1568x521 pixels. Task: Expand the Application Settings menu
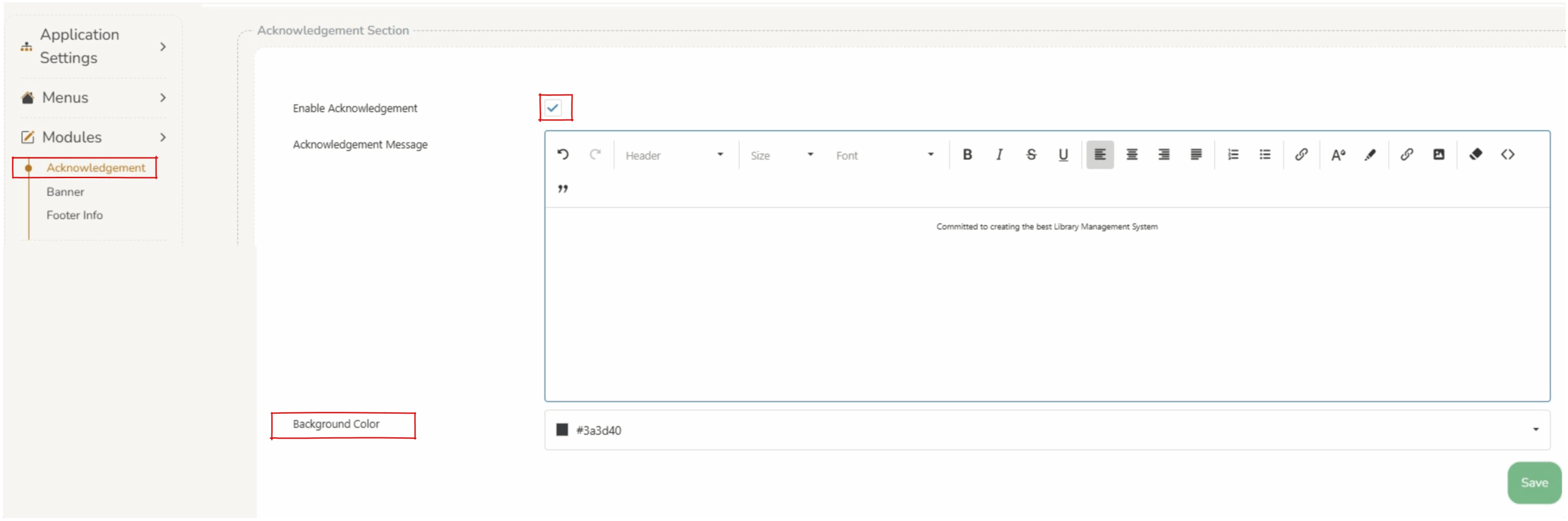92,47
